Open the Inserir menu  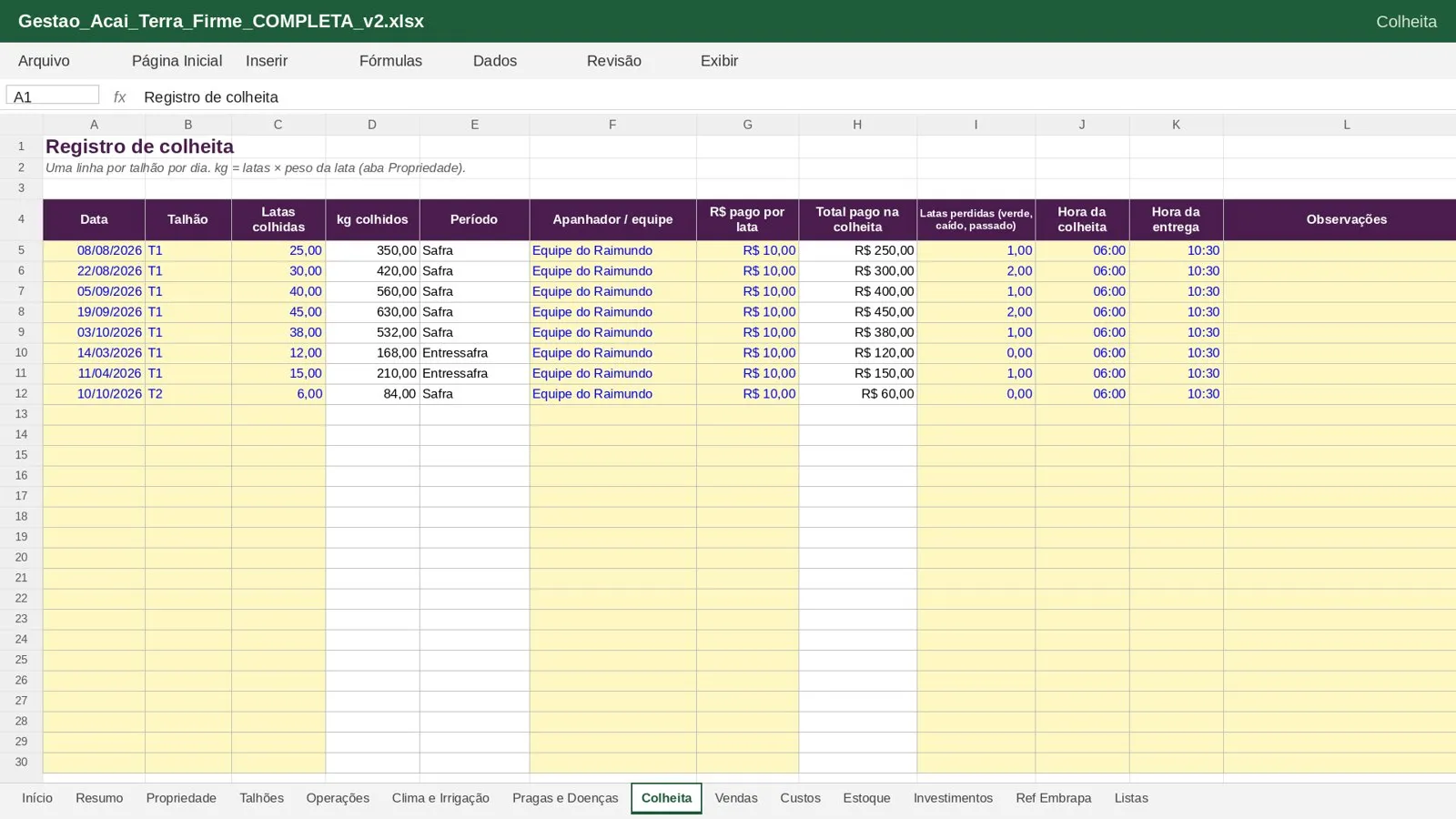(267, 61)
